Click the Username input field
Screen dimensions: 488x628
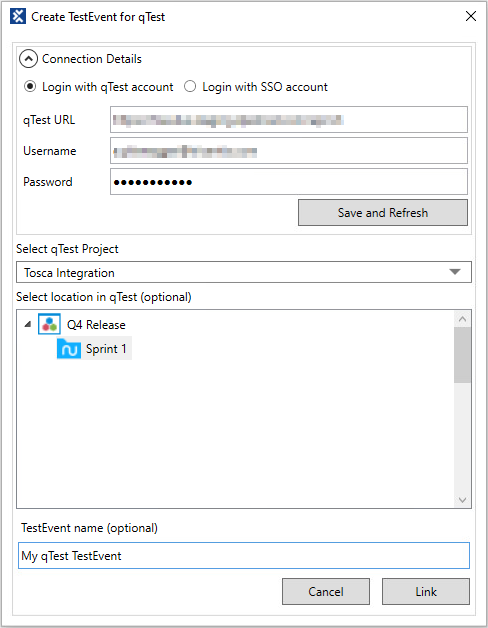(289, 151)
